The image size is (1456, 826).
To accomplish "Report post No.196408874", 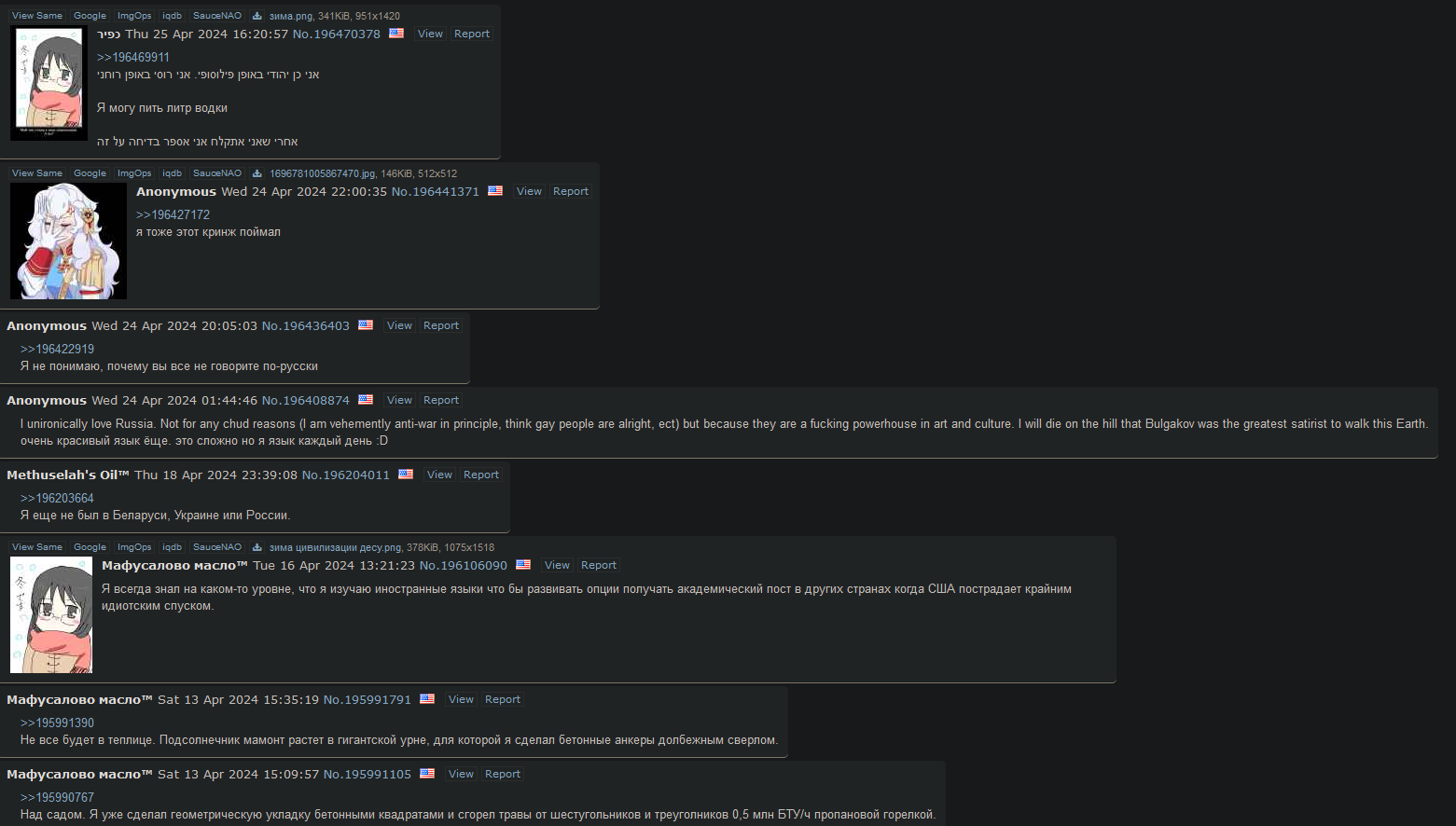I will point(441,400).
